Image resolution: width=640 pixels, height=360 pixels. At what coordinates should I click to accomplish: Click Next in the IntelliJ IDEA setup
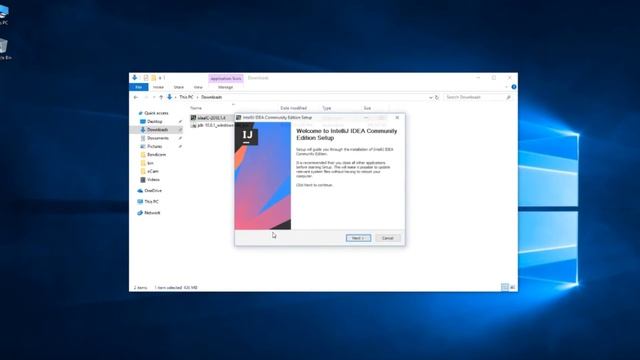pyautogui.click(x=358, y=238)
